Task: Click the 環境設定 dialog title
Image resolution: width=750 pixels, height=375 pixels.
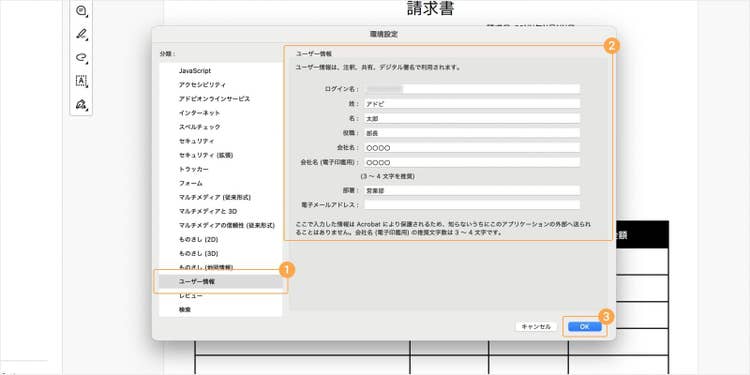Action: (384, 34)
